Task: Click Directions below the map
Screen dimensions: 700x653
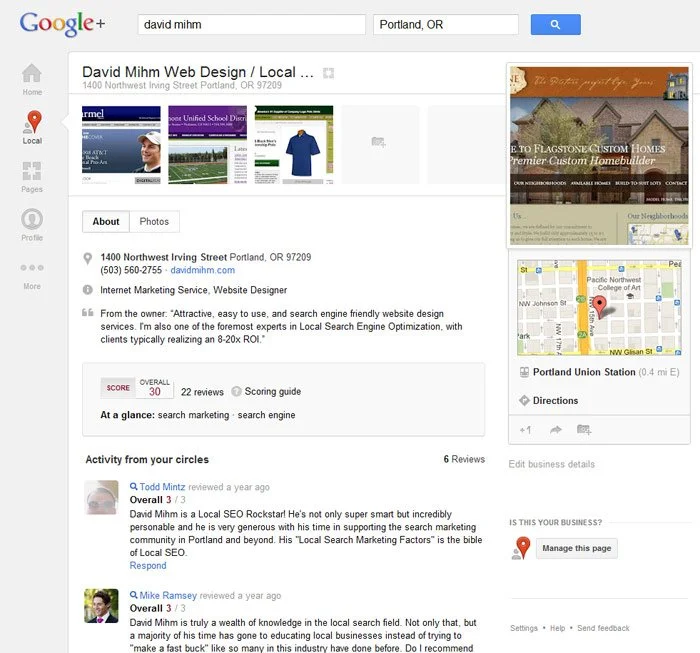Action: 555,400
